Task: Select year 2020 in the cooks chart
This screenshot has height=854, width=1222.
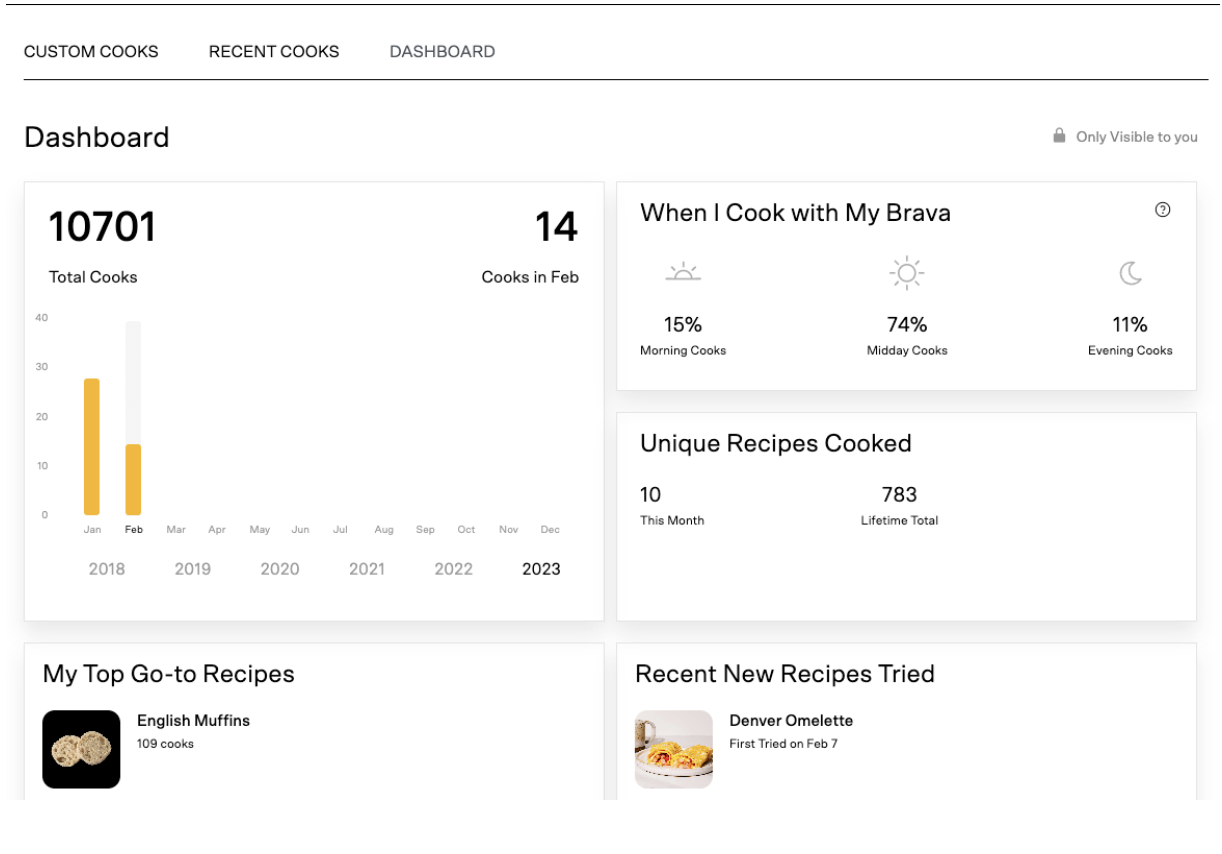Action: 280,569
